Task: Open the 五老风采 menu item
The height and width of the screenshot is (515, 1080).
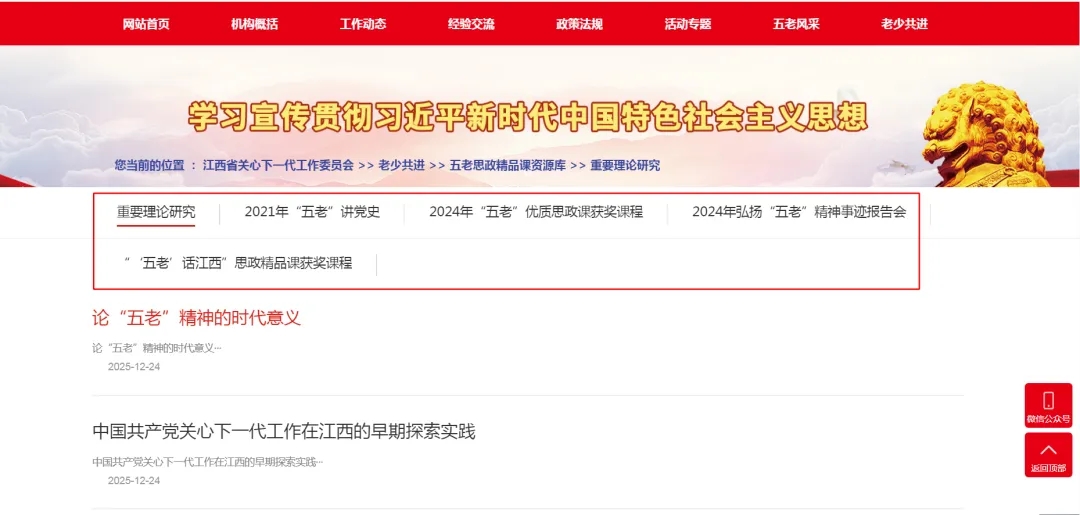Action: pos(796,24)
